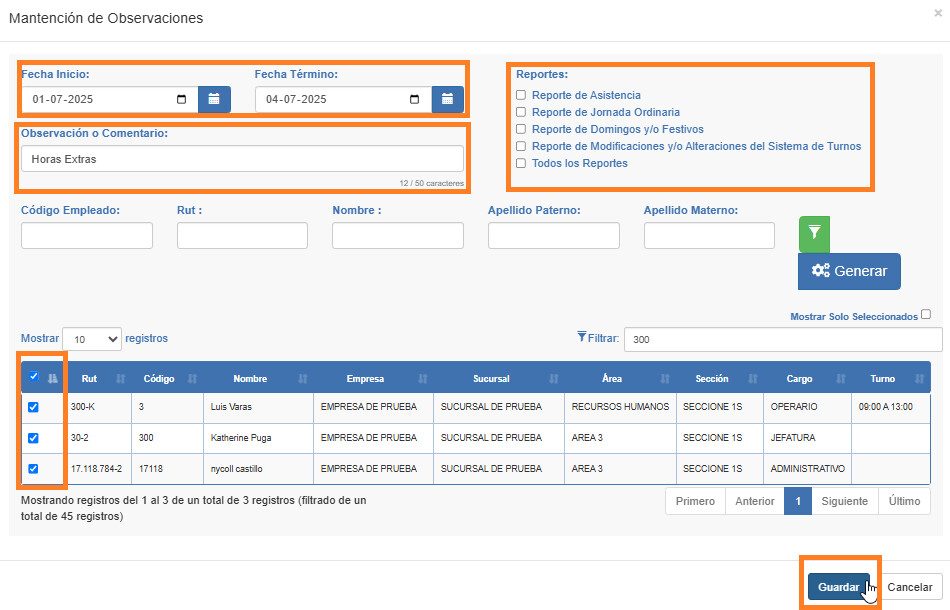Uncheck the nycoll castillo row
Image resolution: width=950 pixels, height=610 pixels.
(x=33, y=469)
